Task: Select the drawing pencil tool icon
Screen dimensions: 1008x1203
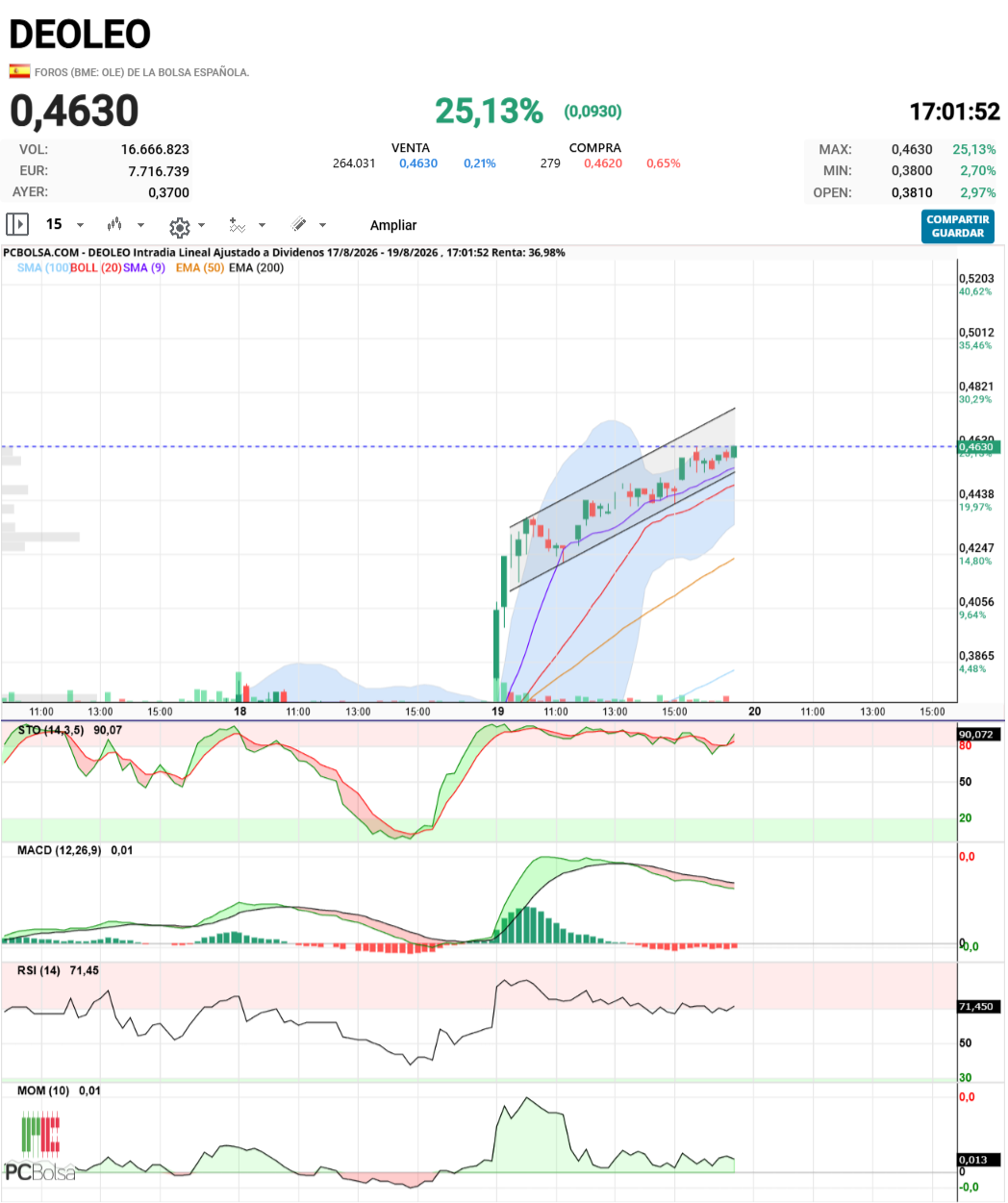Action: tap(299, 224)
